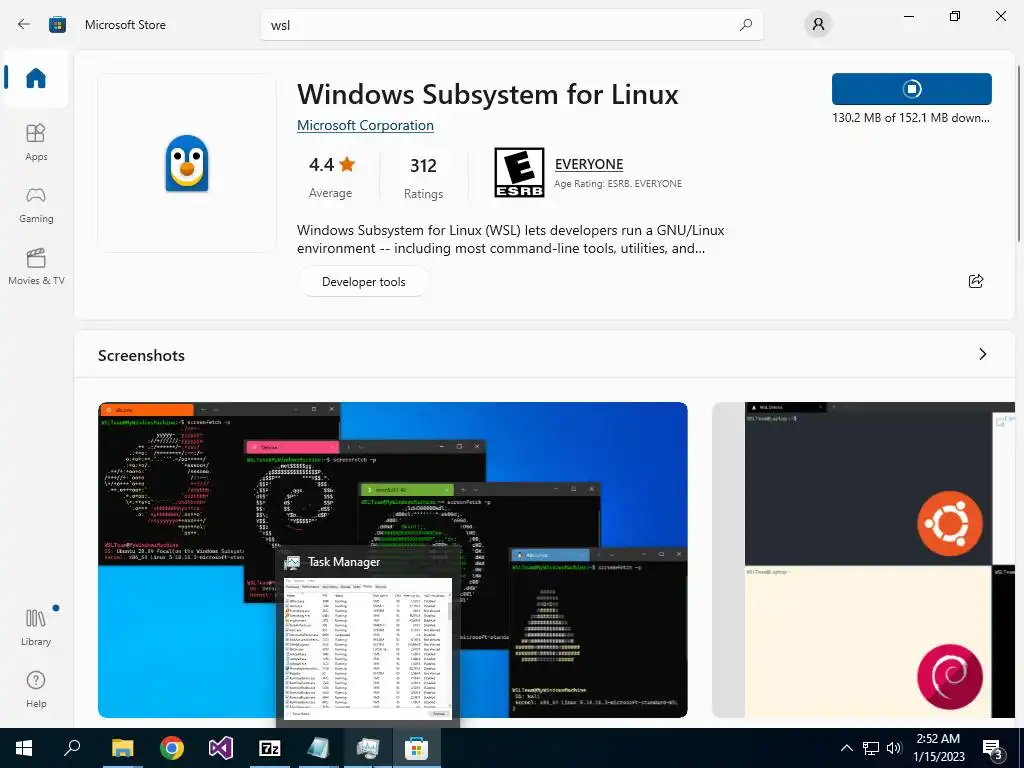Show hidden system tray icons
Screen dimensions: 1024x768
(x=846, y=748)
